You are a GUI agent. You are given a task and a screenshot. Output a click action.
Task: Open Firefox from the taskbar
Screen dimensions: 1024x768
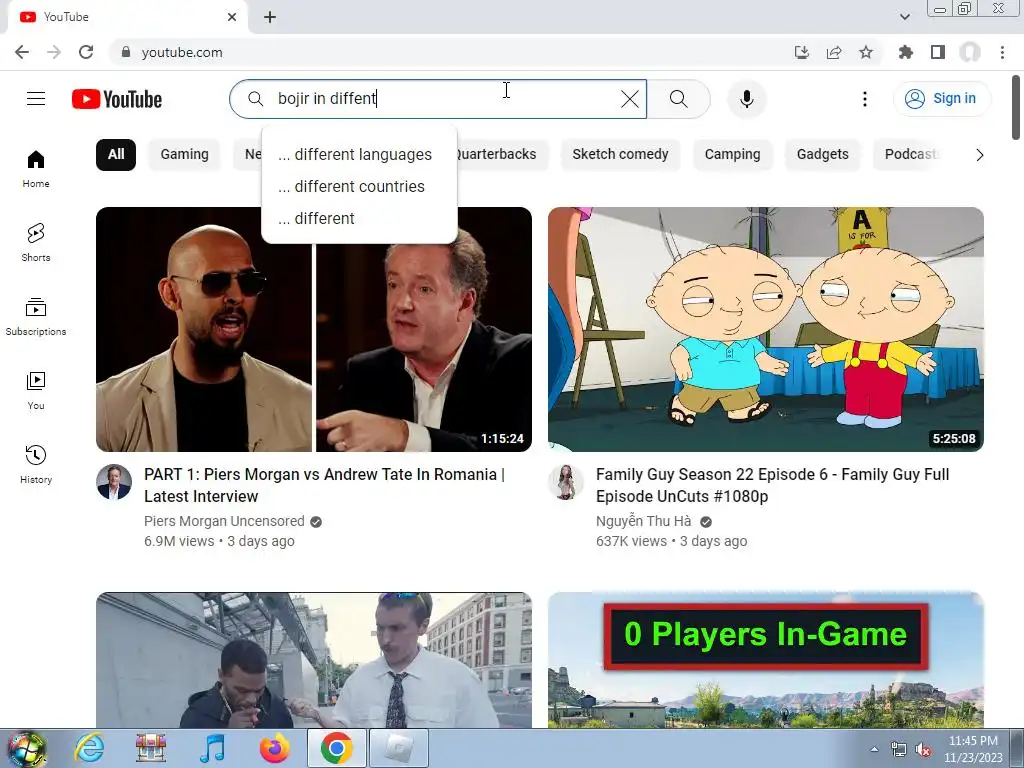(x=274, y=748)
